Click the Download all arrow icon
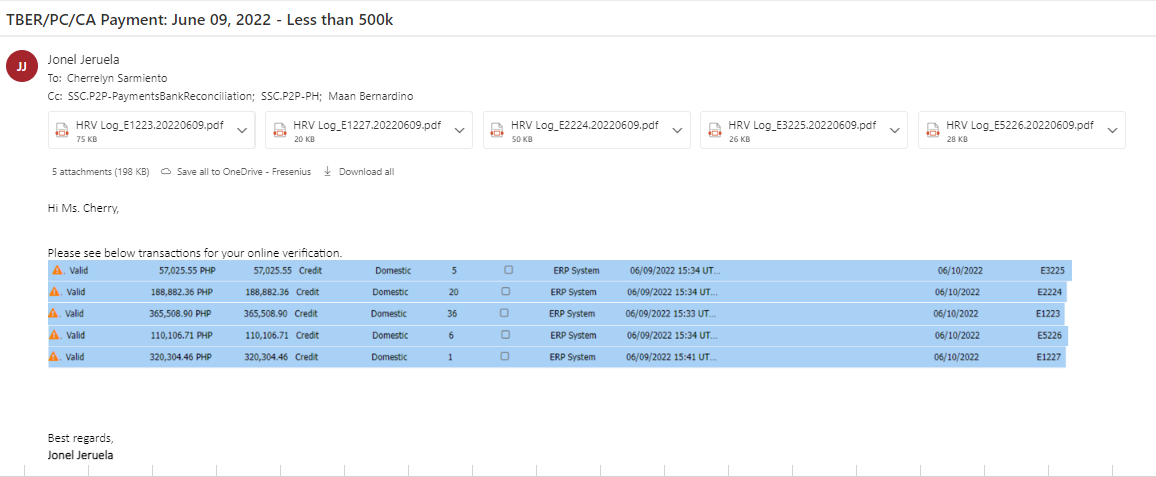Viewport: 1156px width, 477px height. tap(327, 172)
